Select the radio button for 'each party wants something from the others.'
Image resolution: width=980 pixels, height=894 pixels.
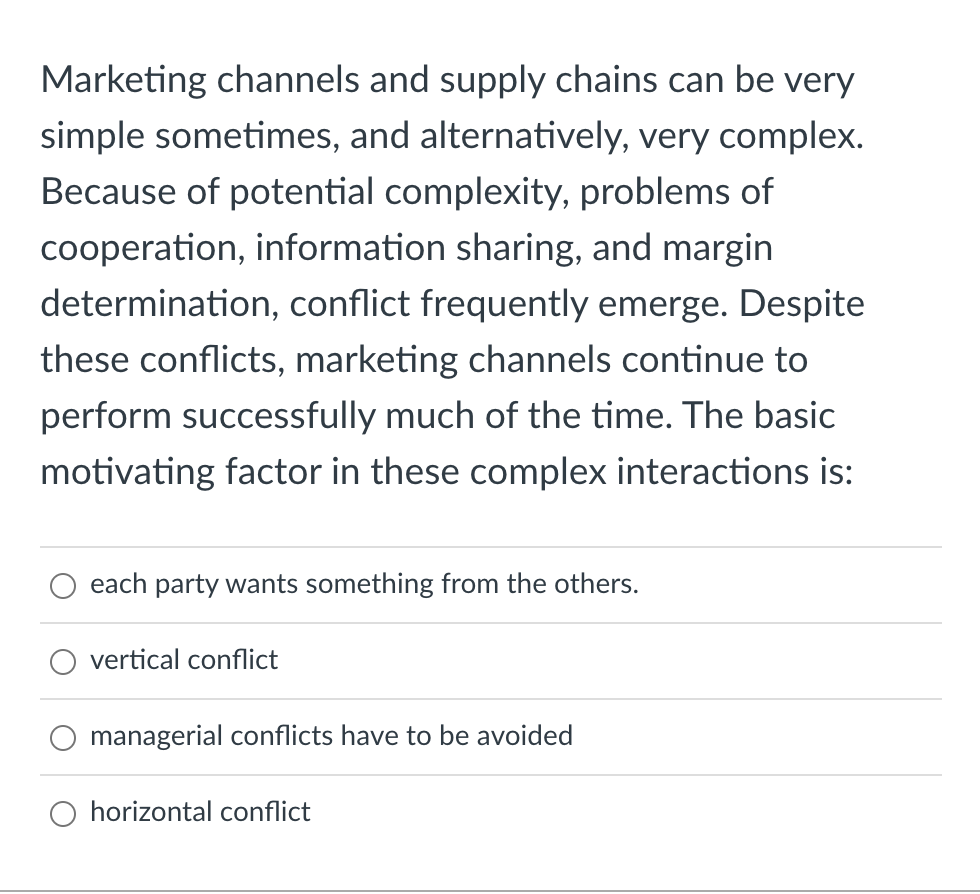[63, 586]
